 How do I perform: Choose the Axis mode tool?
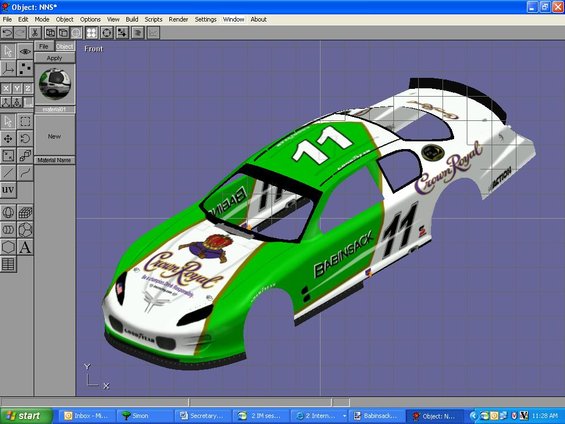(8, 68)
